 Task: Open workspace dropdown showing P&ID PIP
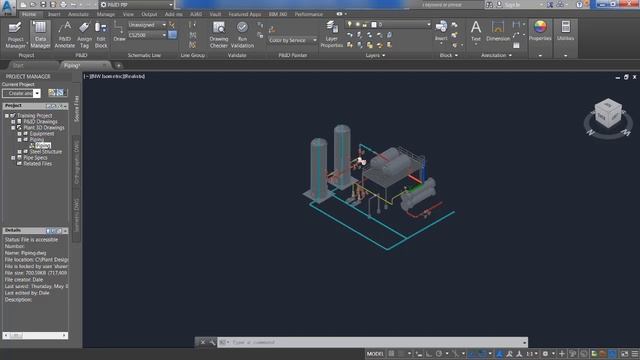pos(137,4)
